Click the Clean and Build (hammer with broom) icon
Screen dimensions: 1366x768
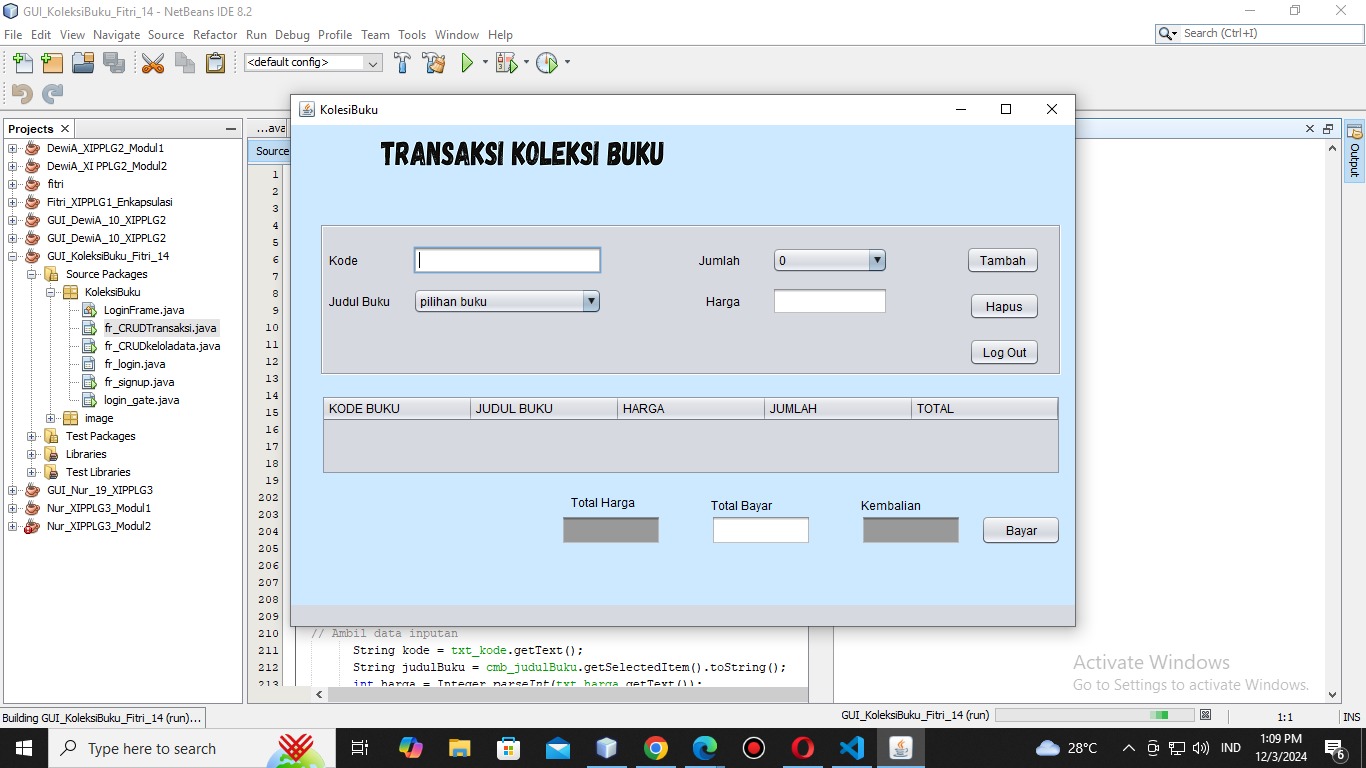coord(433,62)
